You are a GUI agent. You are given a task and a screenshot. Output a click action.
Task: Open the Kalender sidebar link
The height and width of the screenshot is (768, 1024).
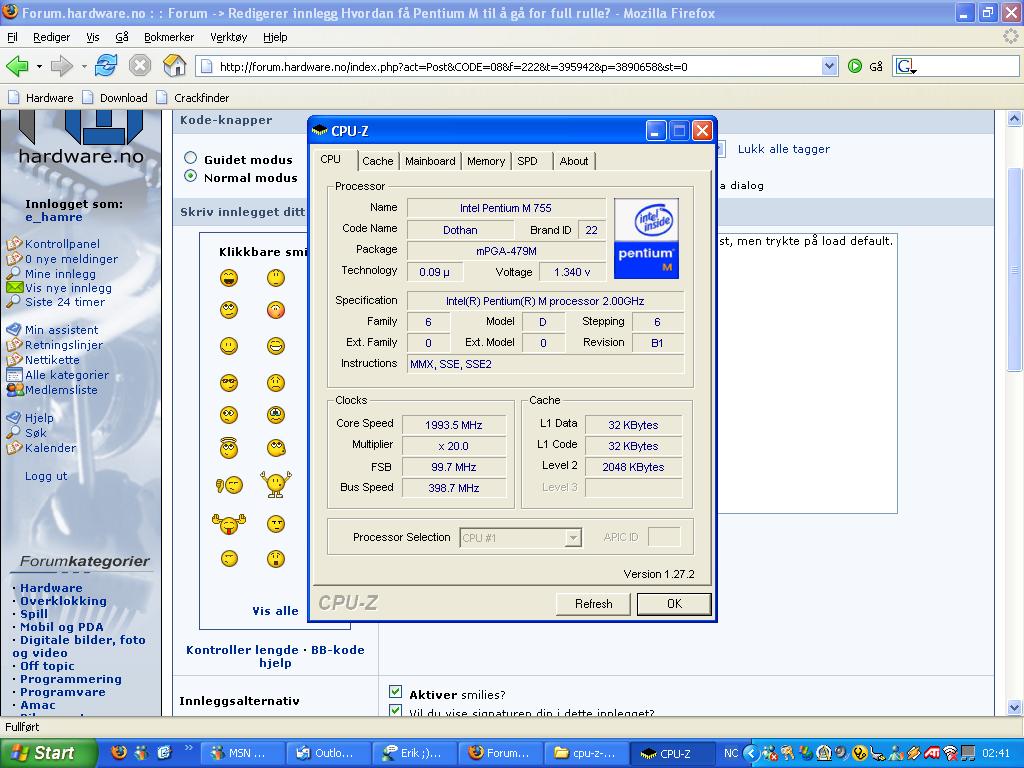coord(50,448)
